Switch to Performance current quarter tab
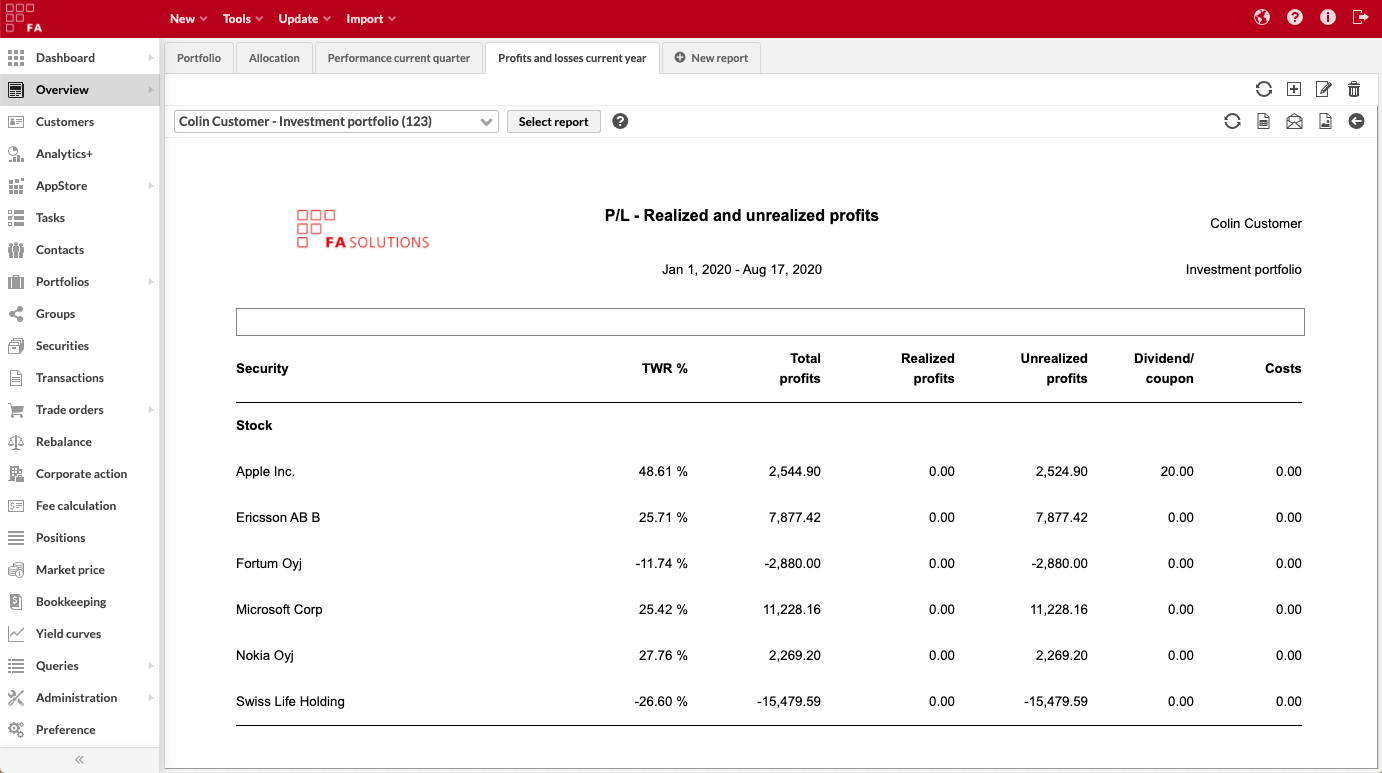 click(x=399, y=58)
